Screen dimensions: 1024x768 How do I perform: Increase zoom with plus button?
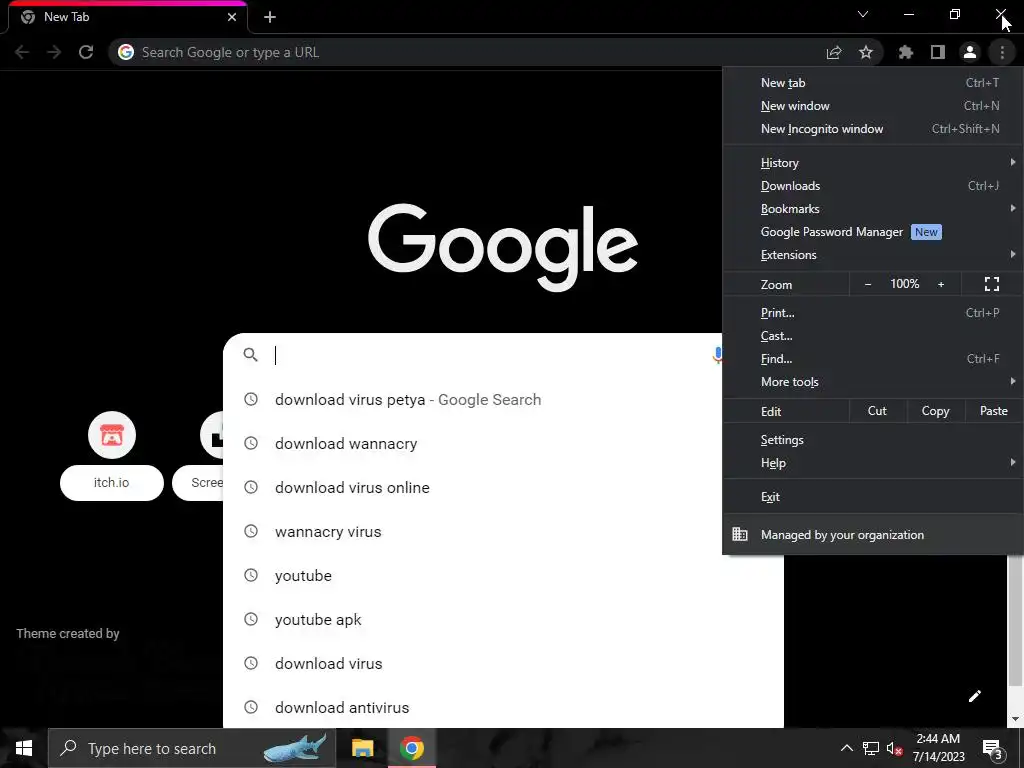click(x=941, y=284)
